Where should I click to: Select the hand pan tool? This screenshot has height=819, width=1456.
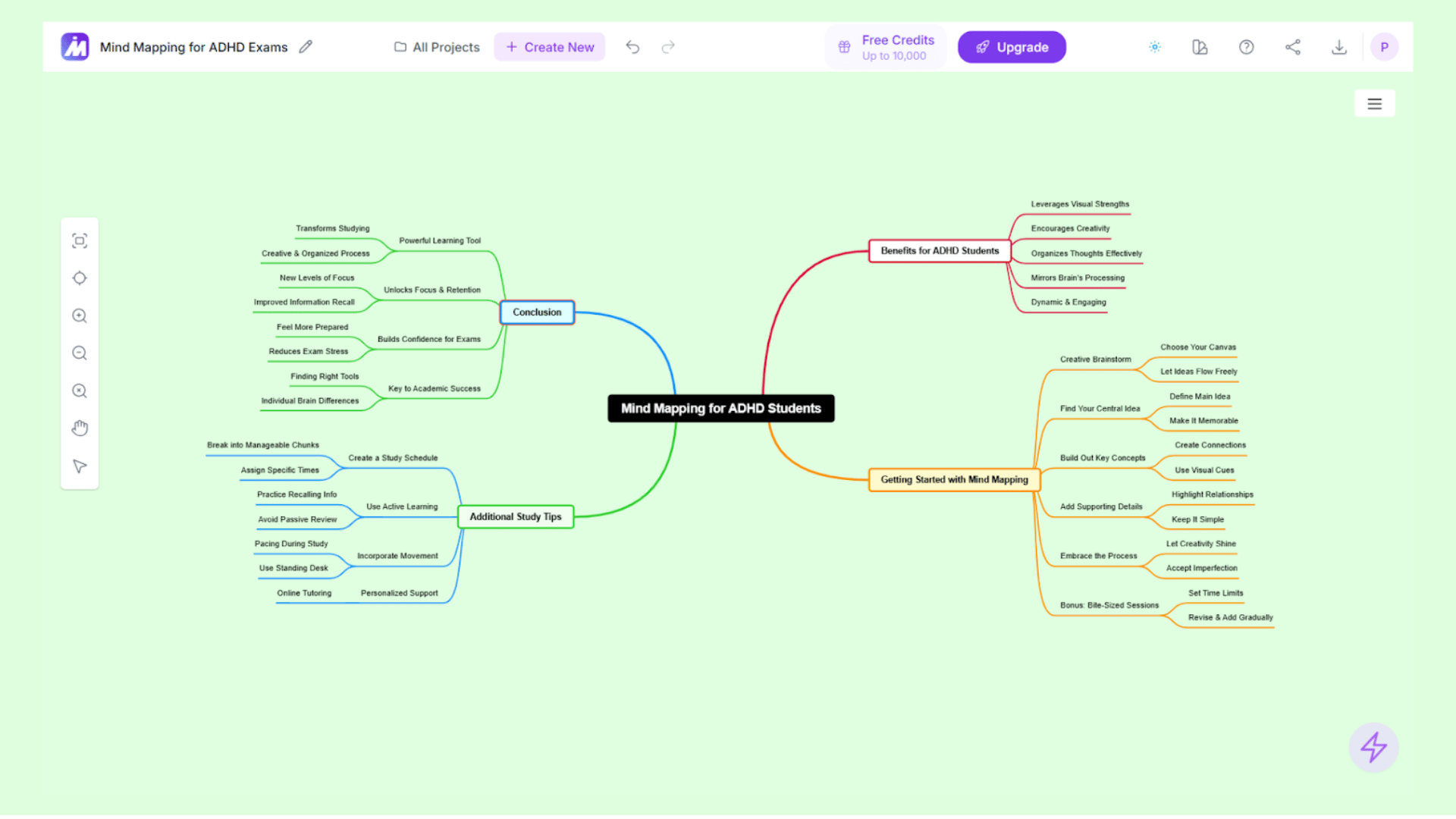click(x=80, y=427)
